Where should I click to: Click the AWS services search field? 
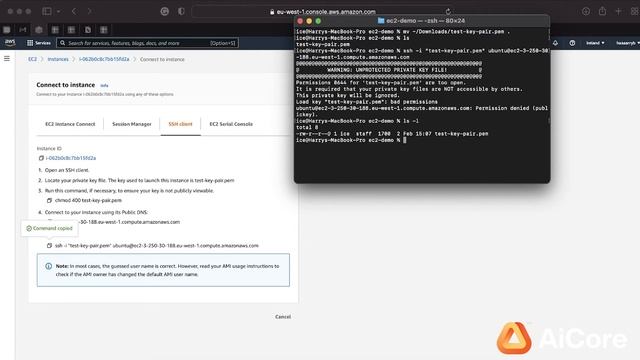[147, 43]
